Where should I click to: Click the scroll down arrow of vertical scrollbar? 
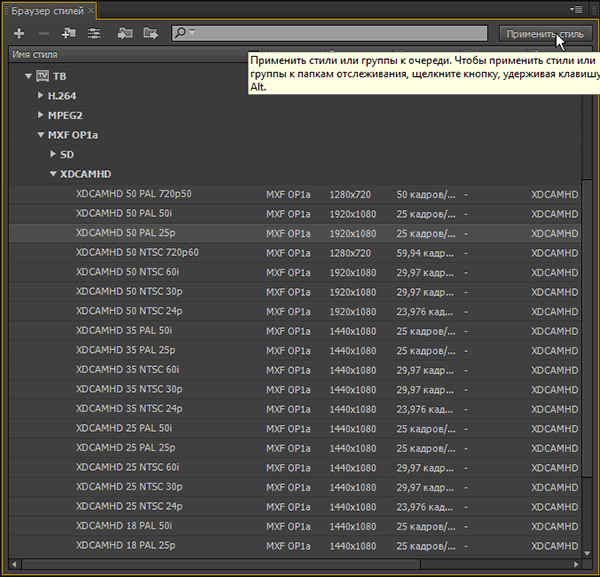tap(587, 553)
